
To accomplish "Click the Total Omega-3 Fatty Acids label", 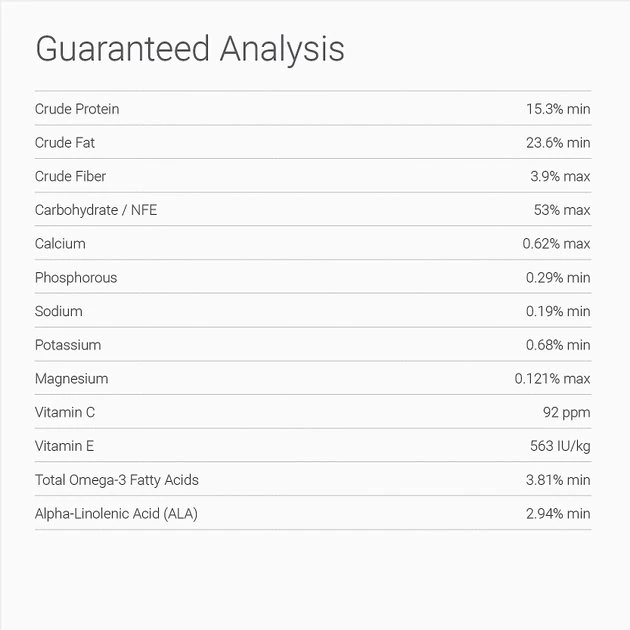I will click(x=117, y=480).
